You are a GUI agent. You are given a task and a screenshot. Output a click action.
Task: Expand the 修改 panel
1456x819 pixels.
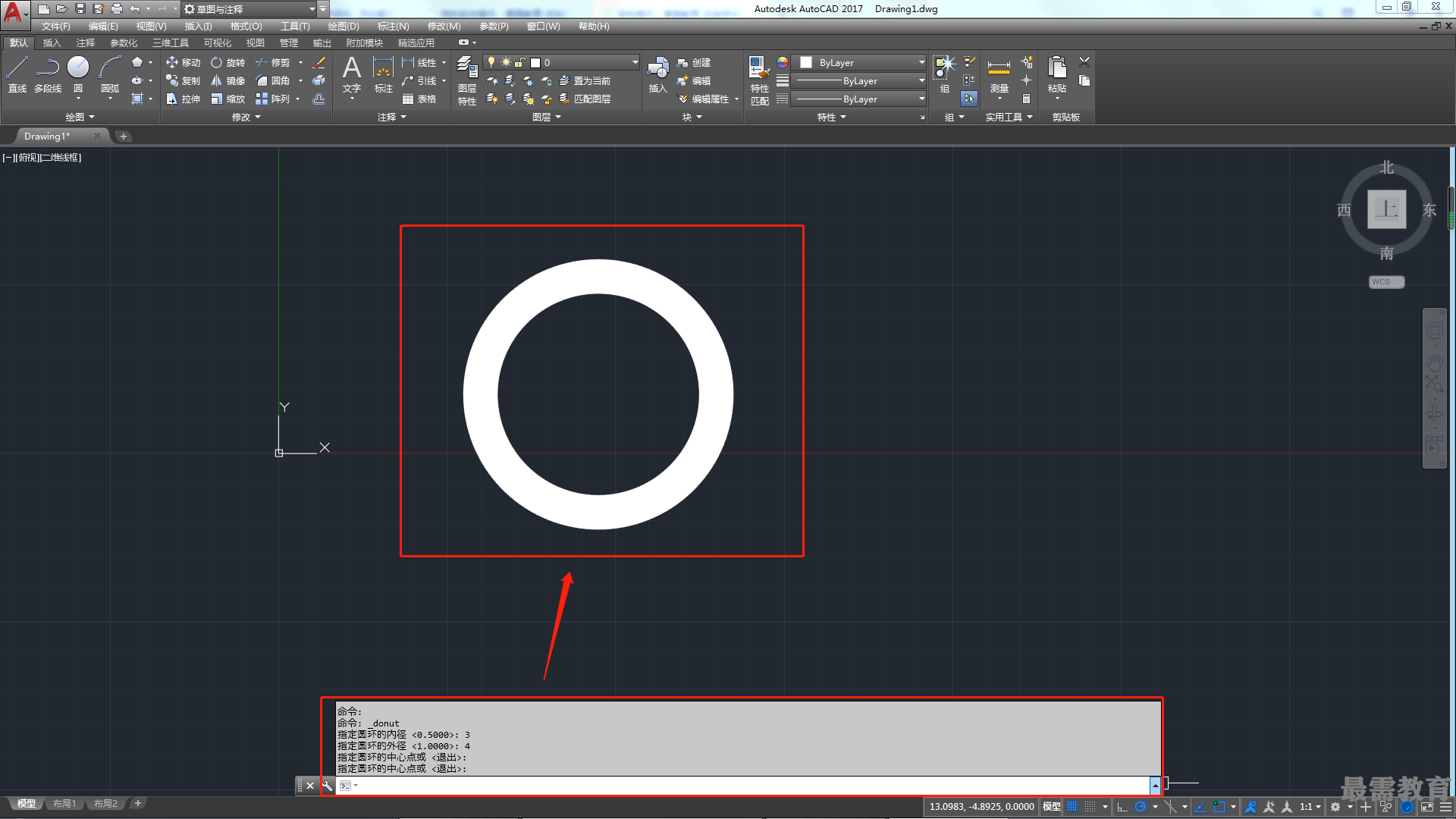pos(246,117)
